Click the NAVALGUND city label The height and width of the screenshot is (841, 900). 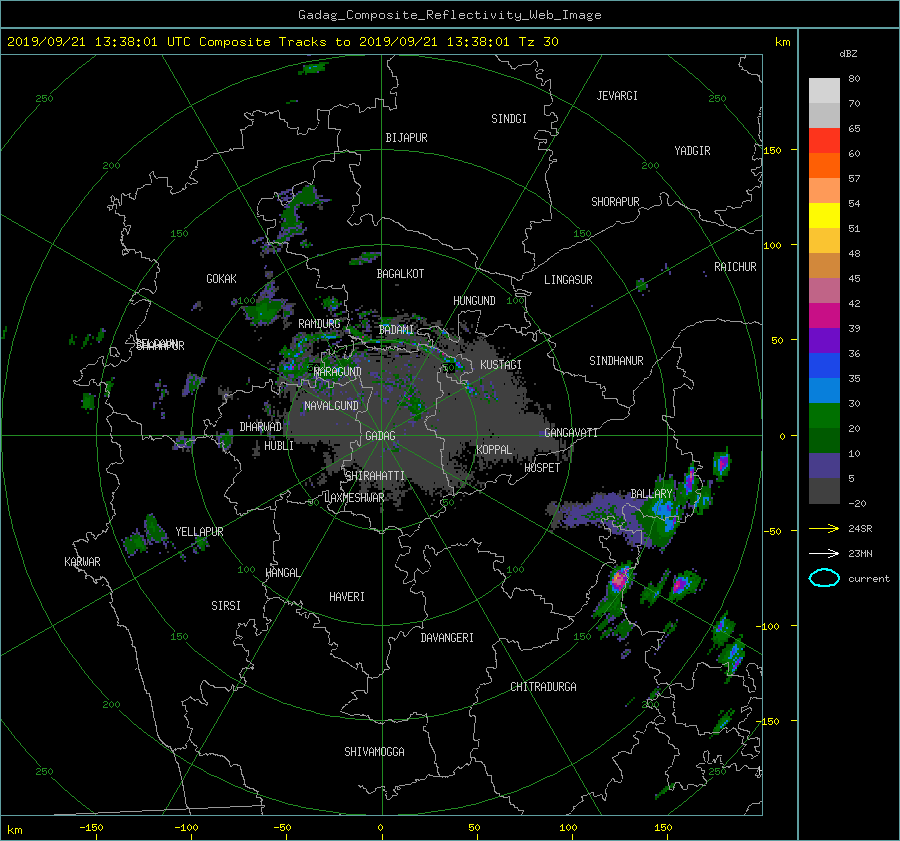pos(331,406)
